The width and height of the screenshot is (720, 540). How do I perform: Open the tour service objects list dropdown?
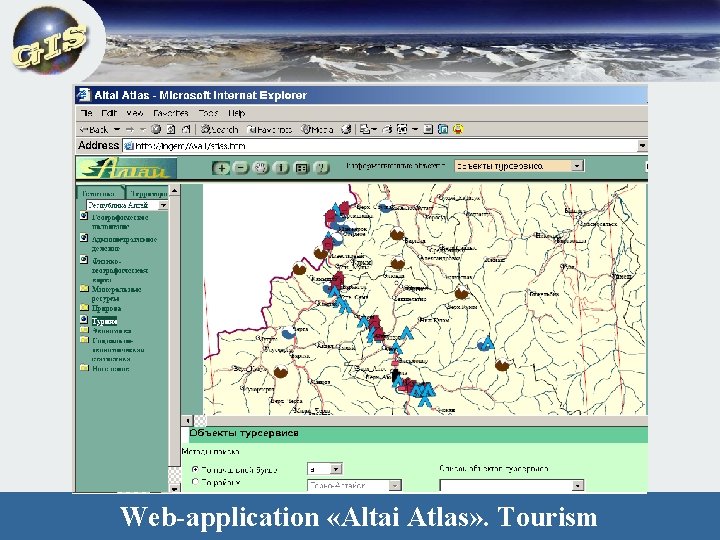(x=512, y=485)
